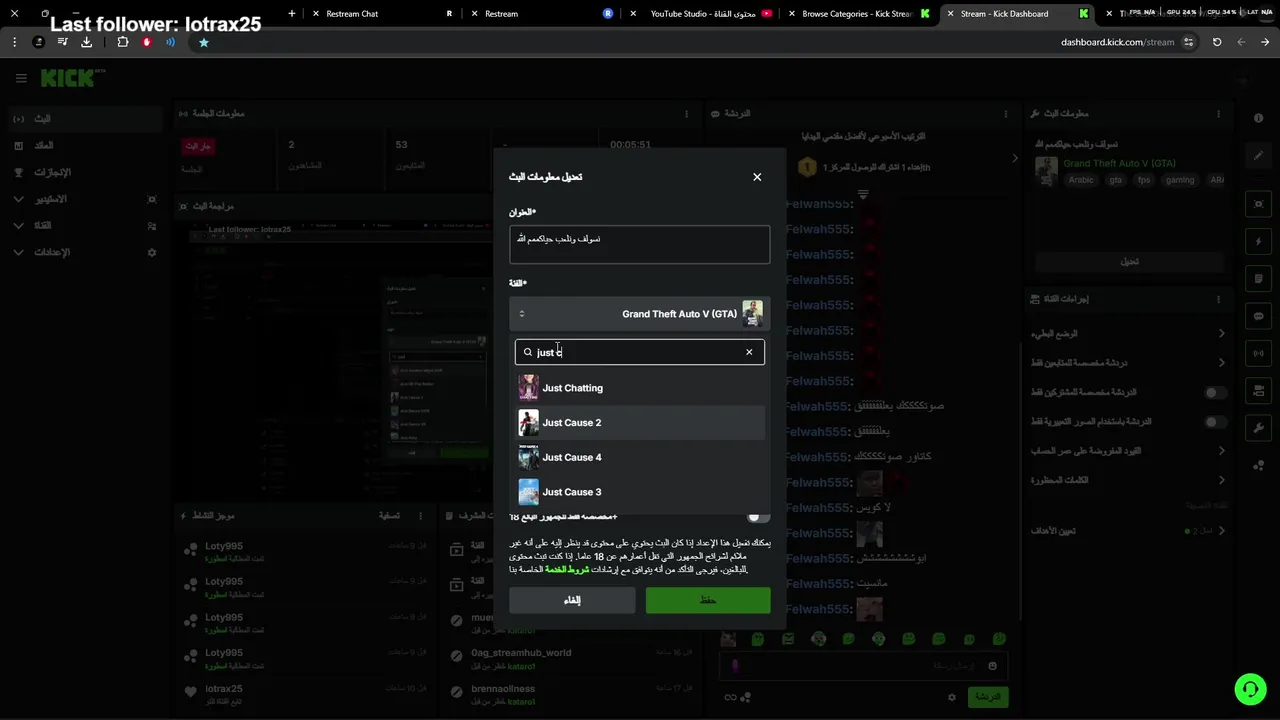Click the activity feed filter label
Viewport: 1280px width, 720px height.
click(x=389, y=515)
